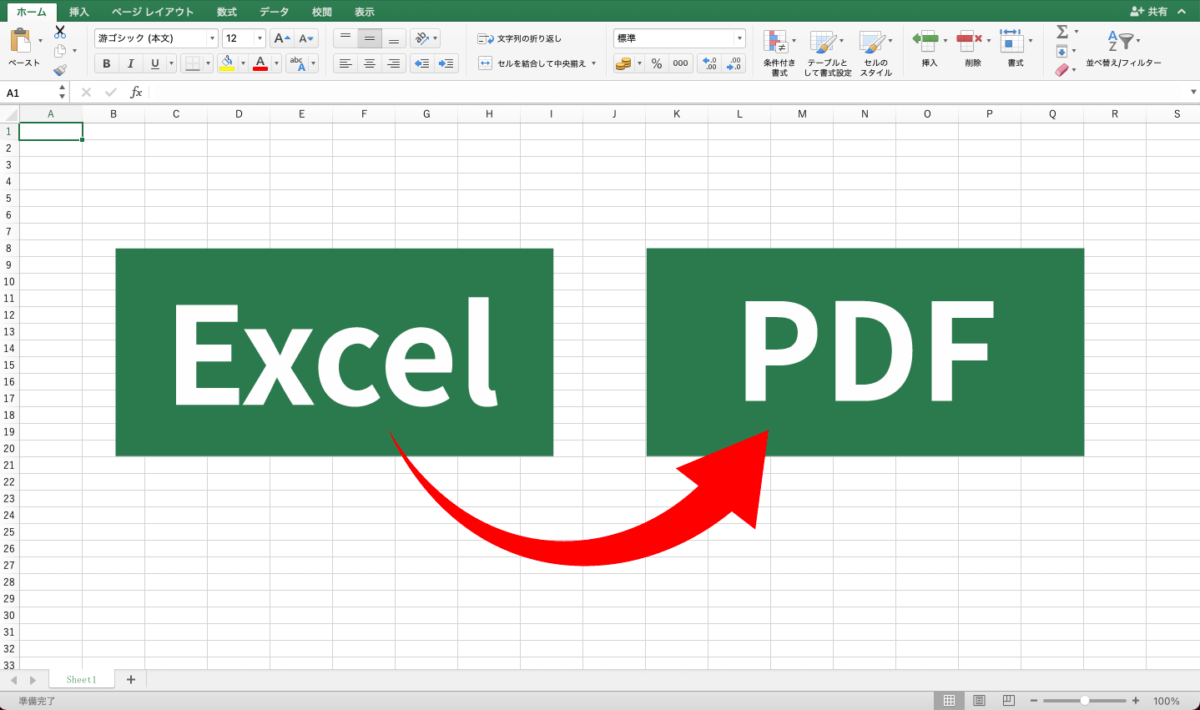The width and height of the screenshot is (1200, 710).
Task: Expand the font color dropdown arrow
Action: (x=276, y=63)
